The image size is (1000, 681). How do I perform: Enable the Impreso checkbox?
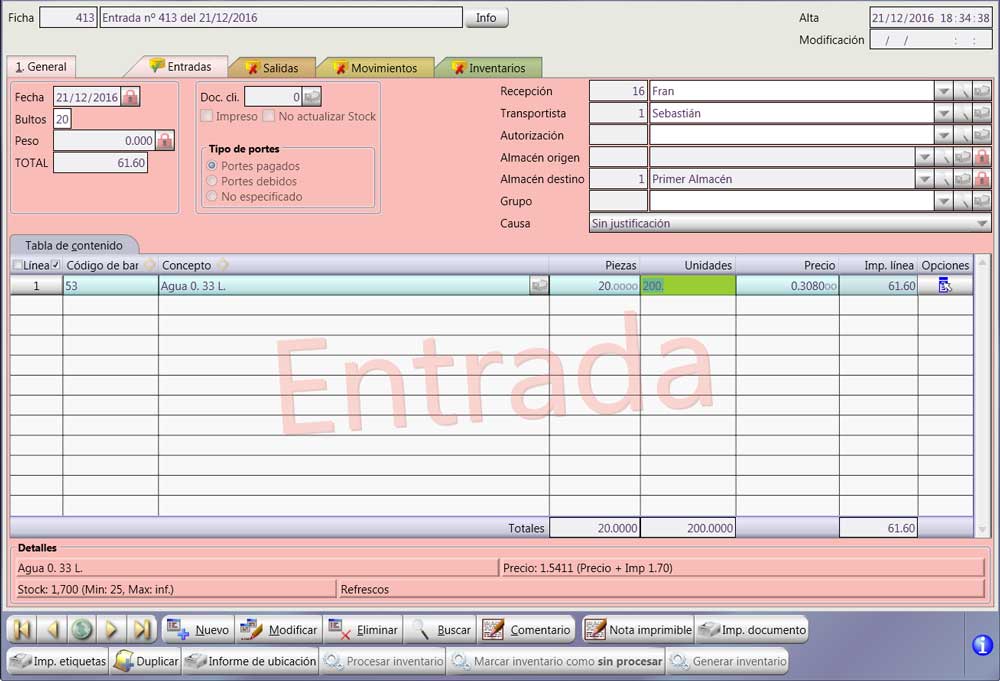(209, 117)
